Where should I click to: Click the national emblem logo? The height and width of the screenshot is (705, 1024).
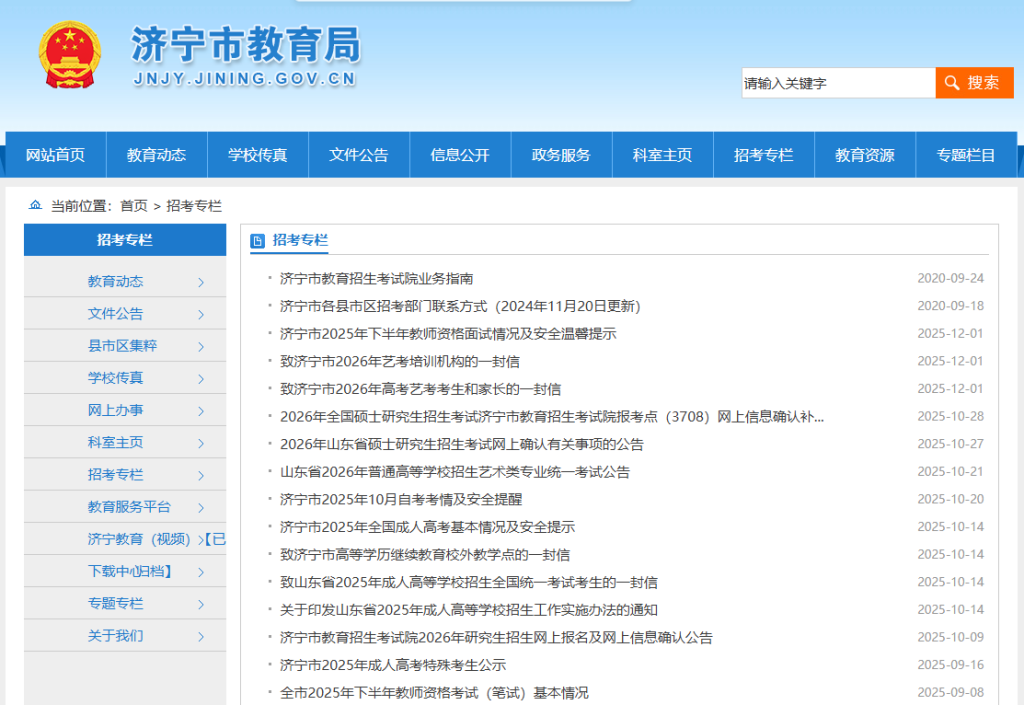[x=72, y=55]
